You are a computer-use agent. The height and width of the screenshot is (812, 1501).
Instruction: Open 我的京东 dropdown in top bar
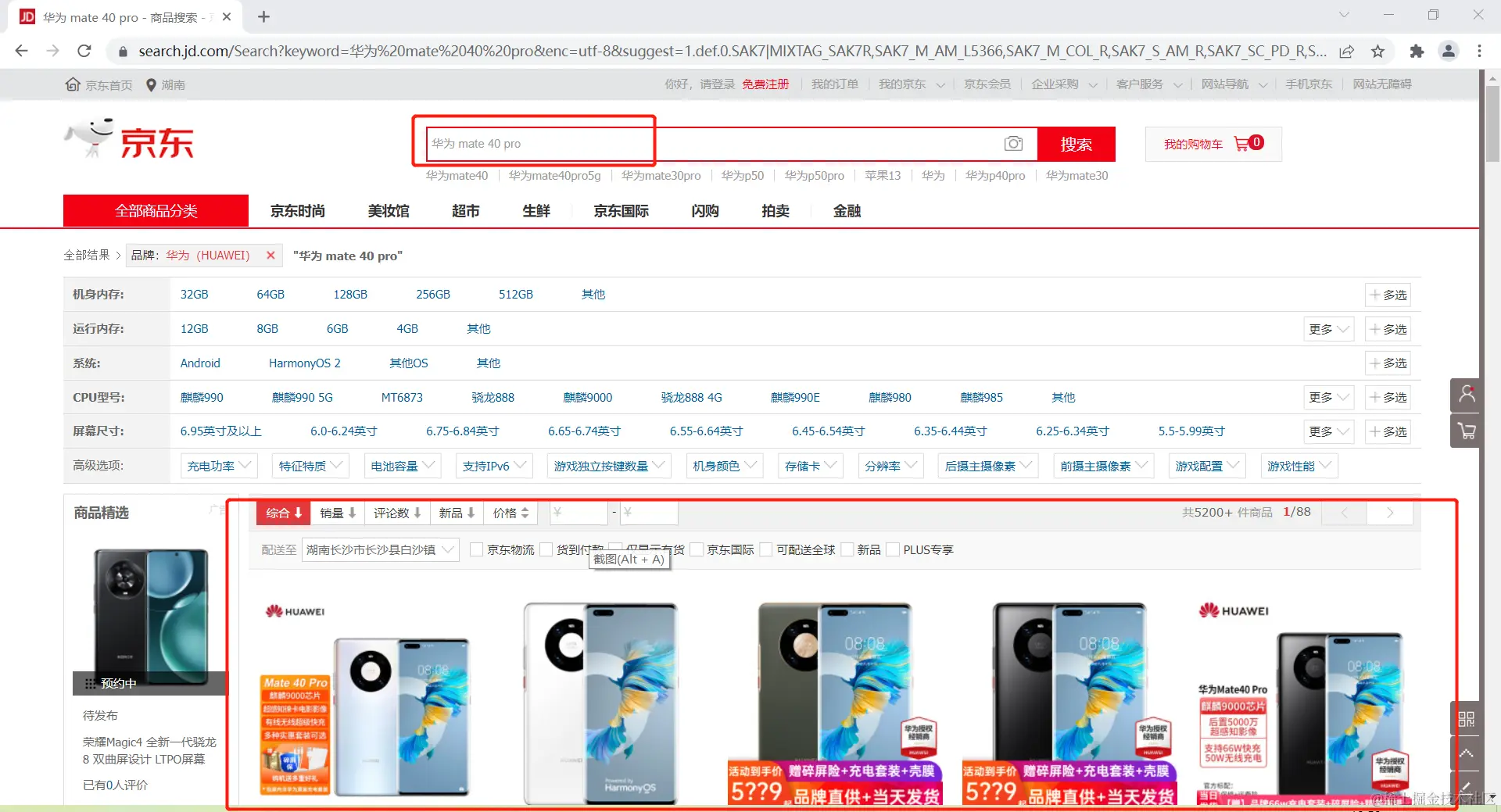tap(911, 84)
